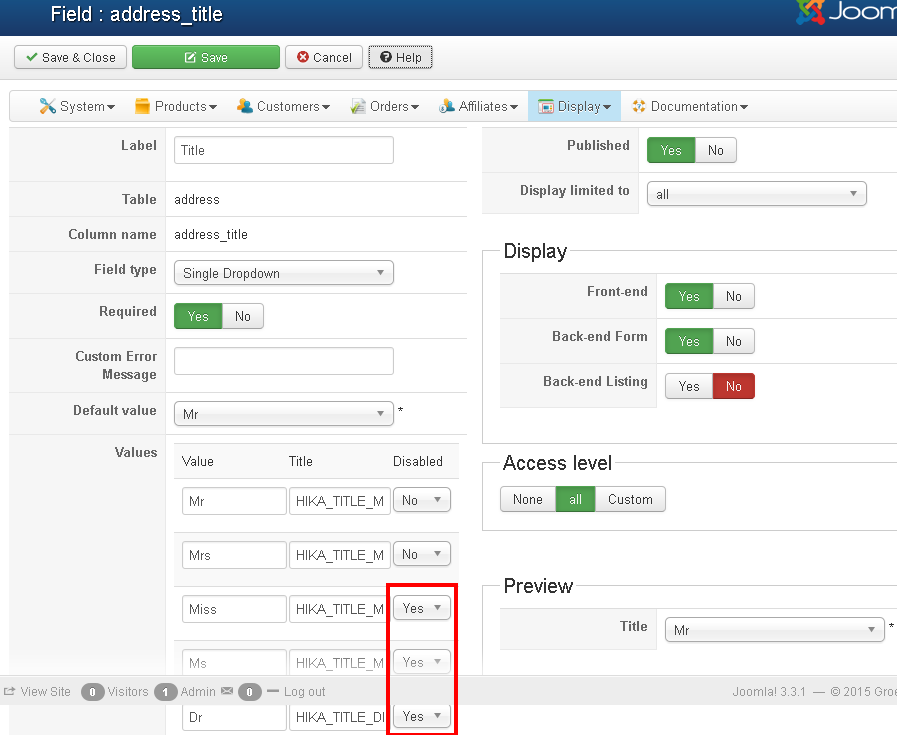Choose Custom access level
Image resolution: width=897 pixels, height=735 pixels.
click(630, 499)
